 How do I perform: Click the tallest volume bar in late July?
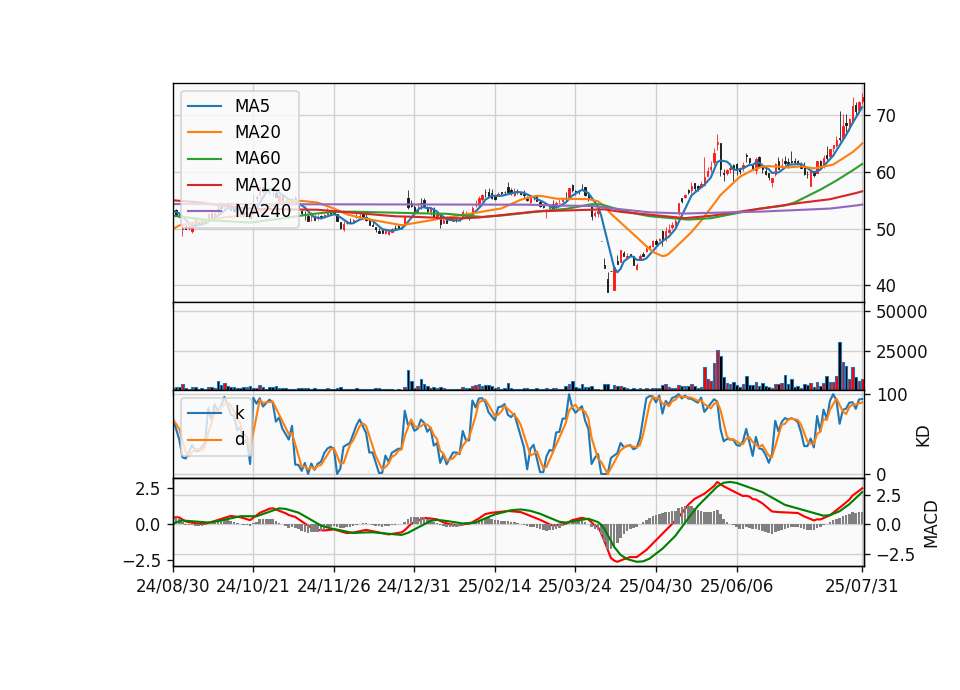(840, 366)
